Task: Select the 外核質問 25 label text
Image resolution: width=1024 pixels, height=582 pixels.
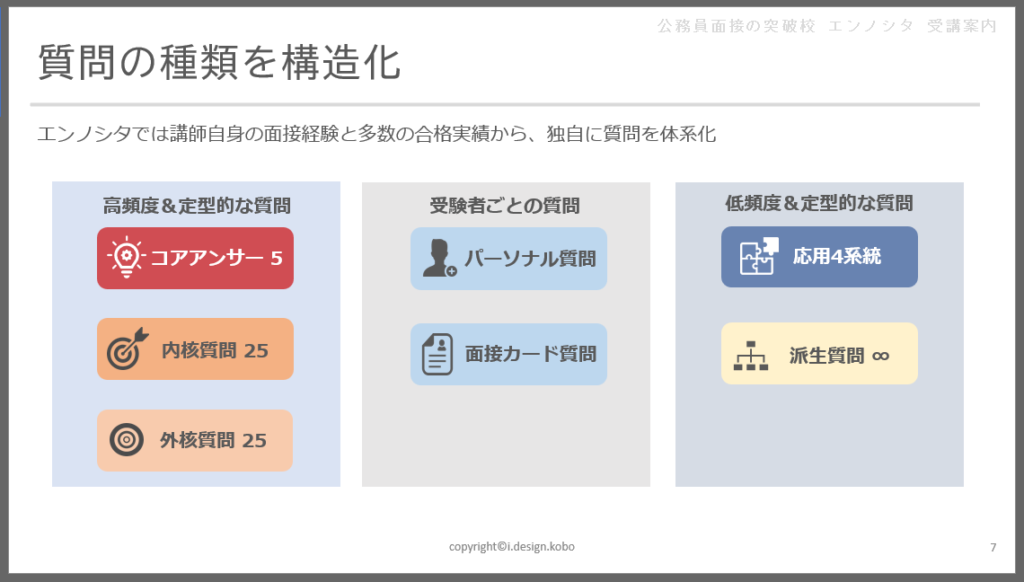Action: coord(213,440)
